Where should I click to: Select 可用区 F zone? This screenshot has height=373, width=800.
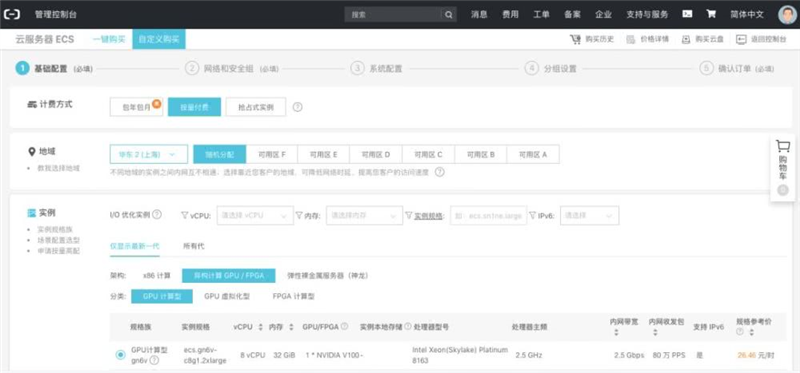coord(272,154)
